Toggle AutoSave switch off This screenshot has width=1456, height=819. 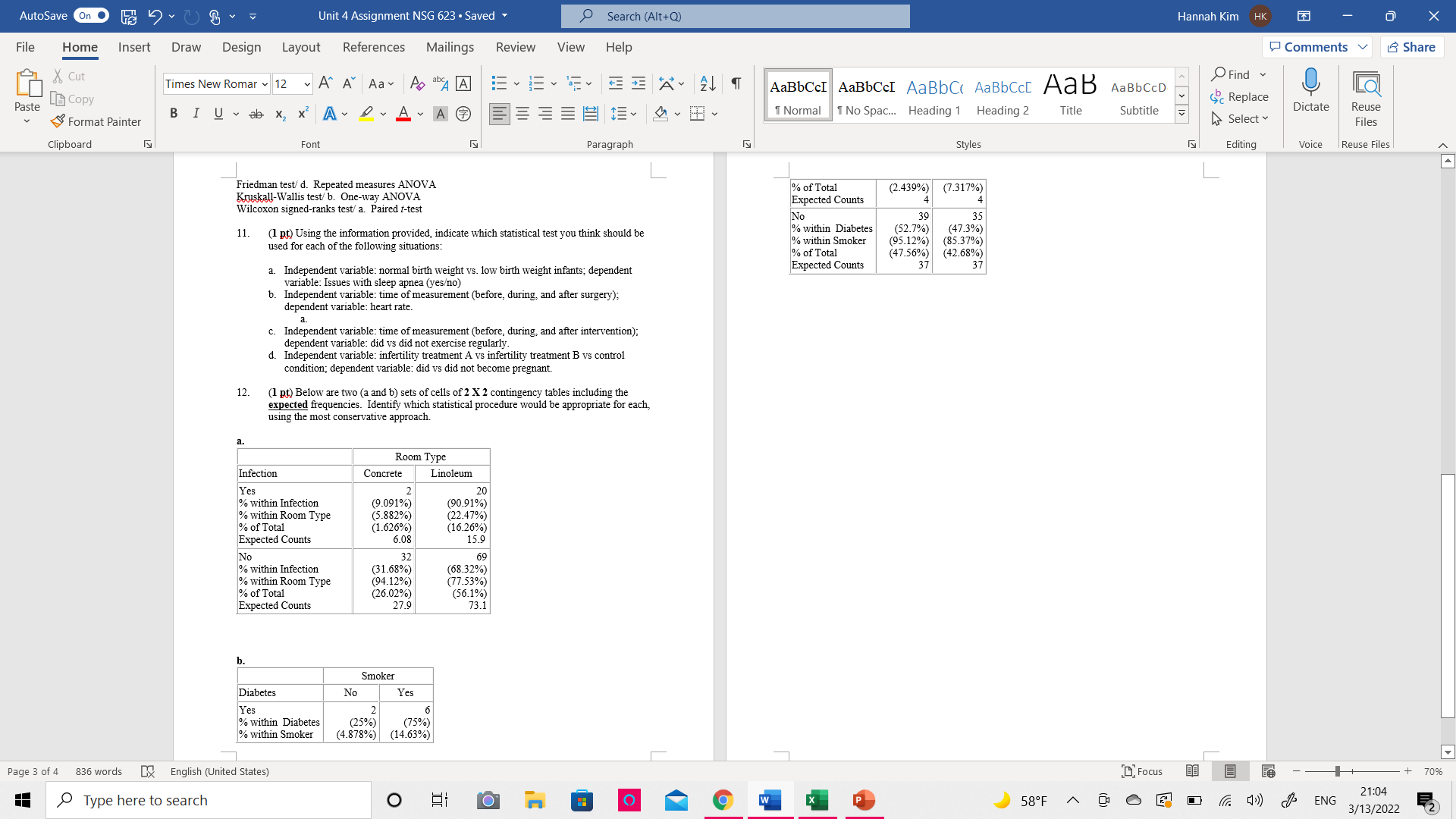pos(91,16)
